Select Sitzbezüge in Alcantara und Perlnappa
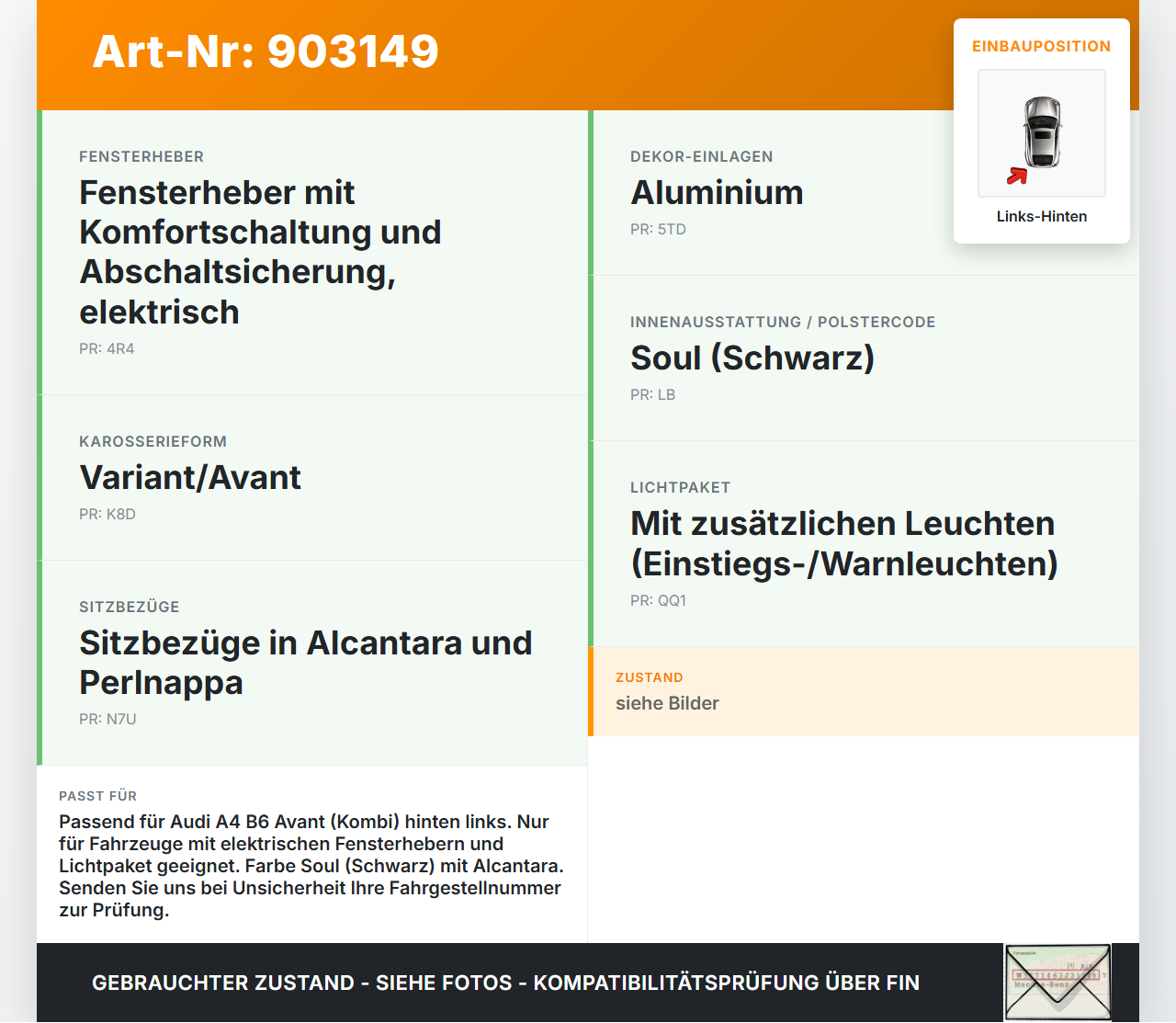Screen dimensions: 1176x1023 (306, 663)
